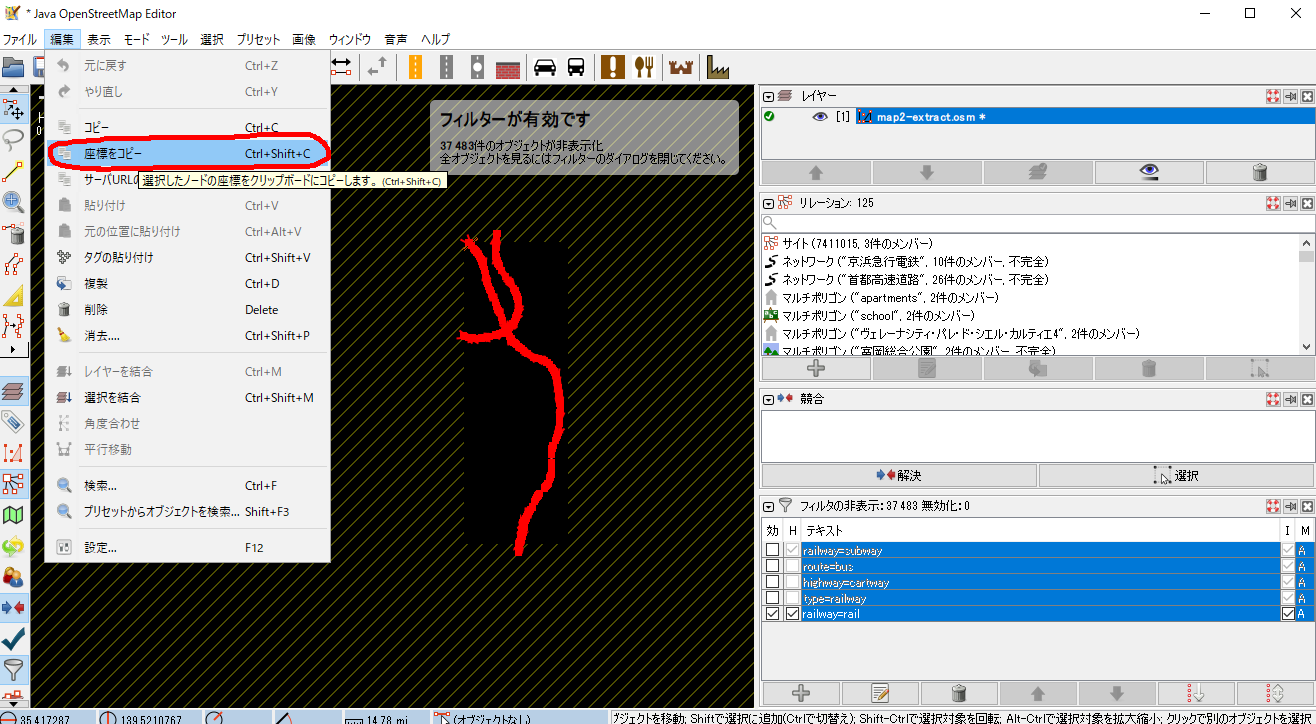Click the fork and knife restaurant preset icon
Image resolution: width=1316 pixels, height=724 pixels.
pyautogui.click(x=645, y=67)
